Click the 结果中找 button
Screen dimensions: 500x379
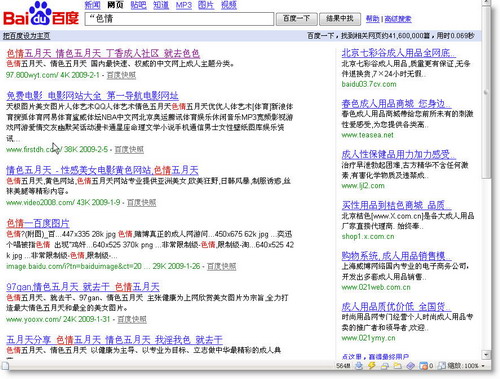(x=340, y=19)
